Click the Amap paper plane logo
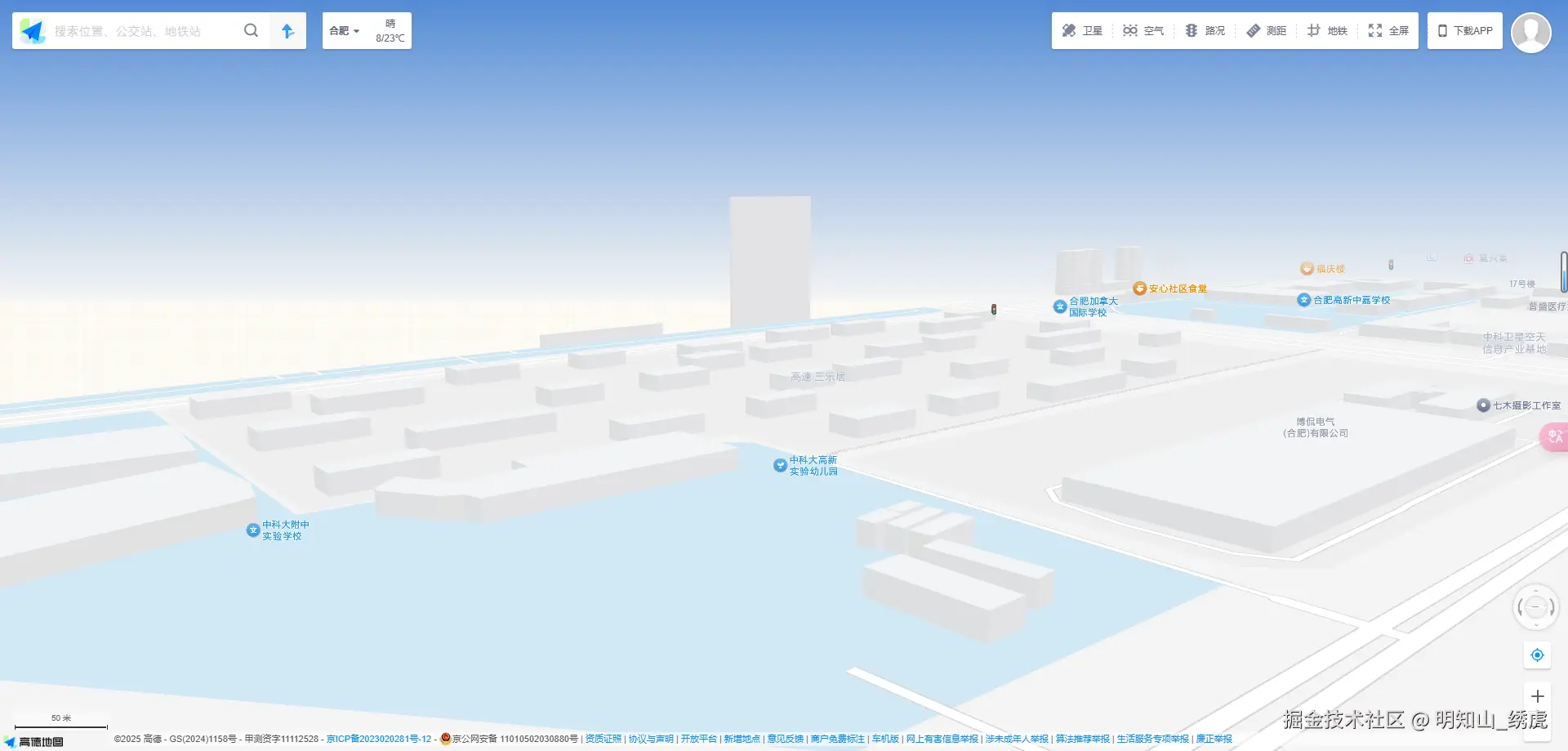1568x751 pixels. pyautogui.click(x=33, y=31)
